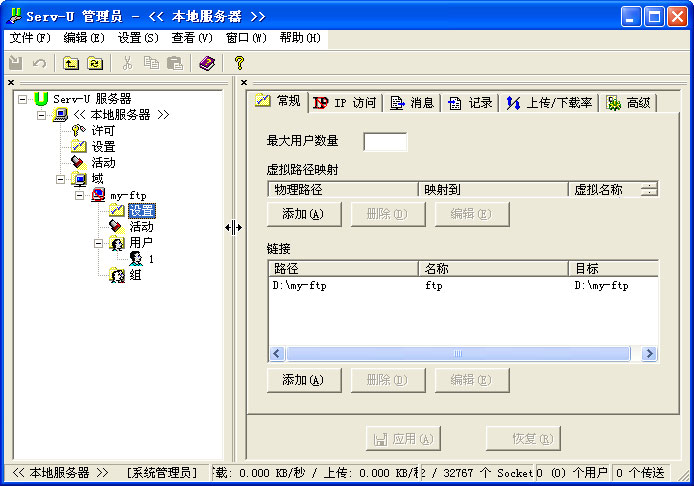Click the undo toolbar icon
Viewport: 694px width, 486px height.
[x=39, y=63]
